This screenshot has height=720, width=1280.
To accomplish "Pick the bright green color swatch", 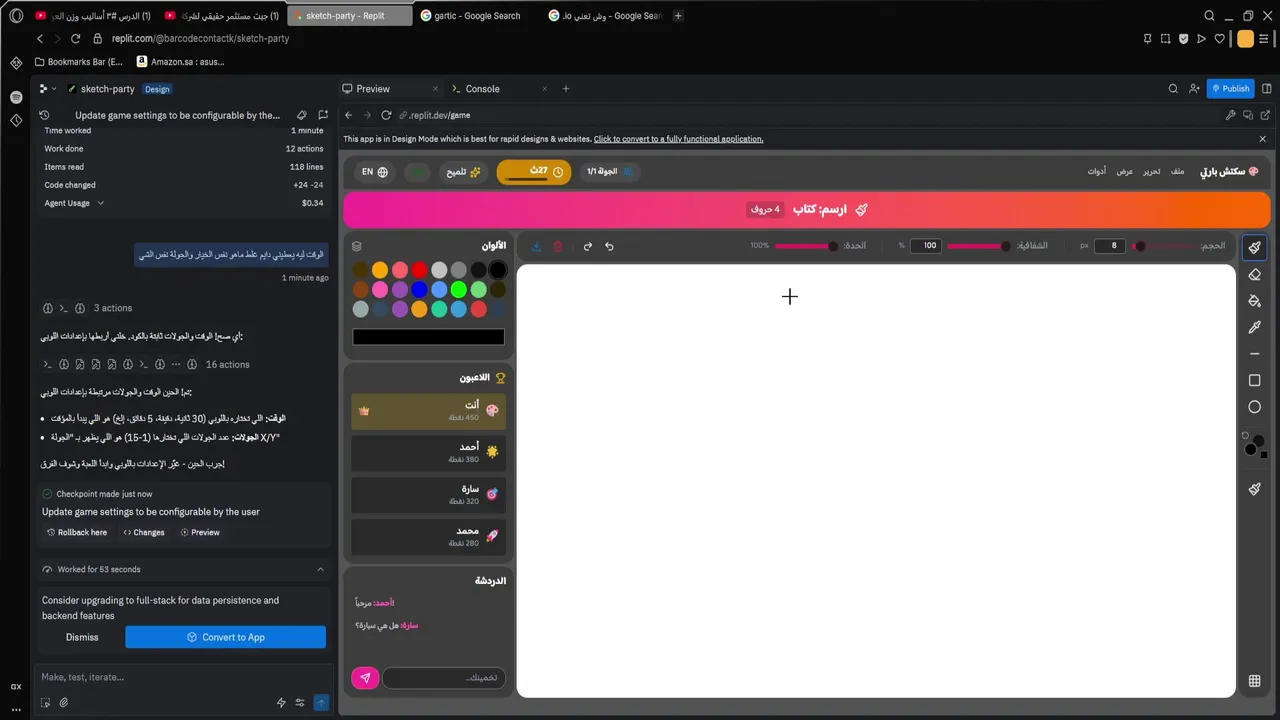I will click(459, 290).
